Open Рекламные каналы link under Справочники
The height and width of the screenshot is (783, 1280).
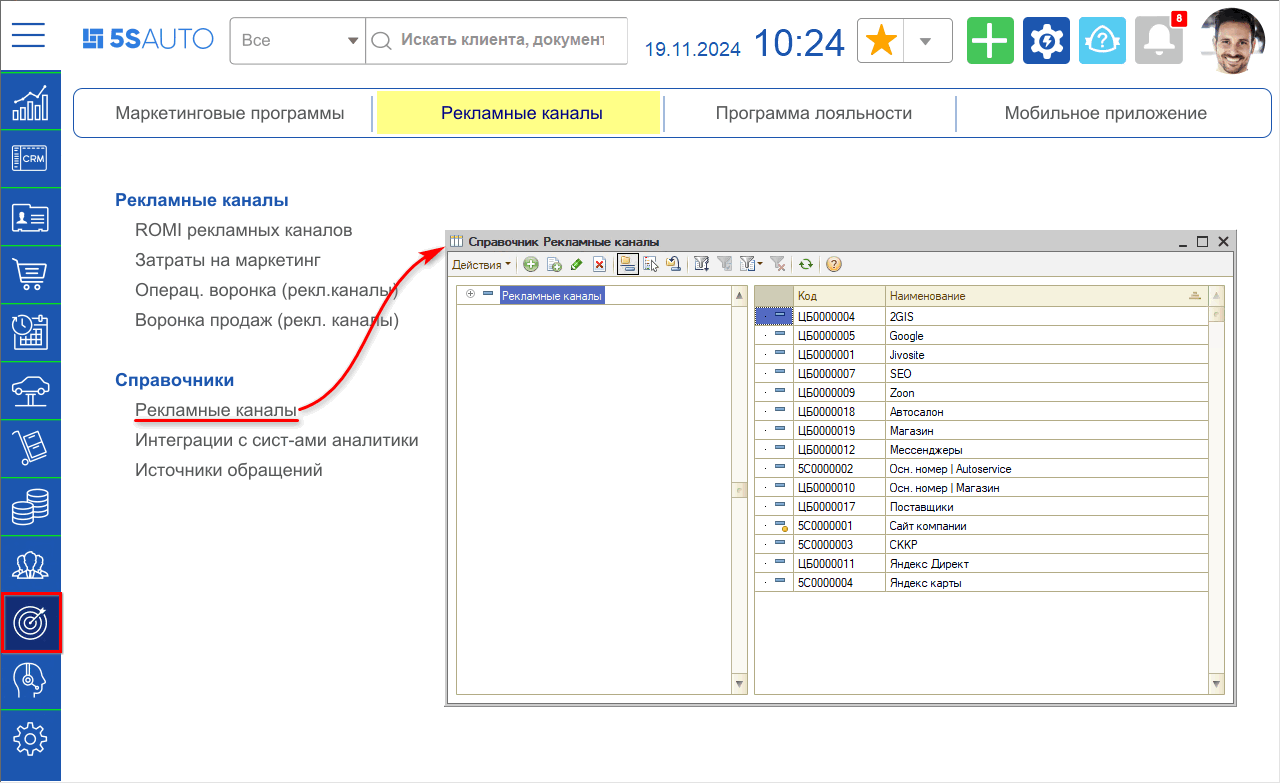pyautogui.click(x=216, y=410)
